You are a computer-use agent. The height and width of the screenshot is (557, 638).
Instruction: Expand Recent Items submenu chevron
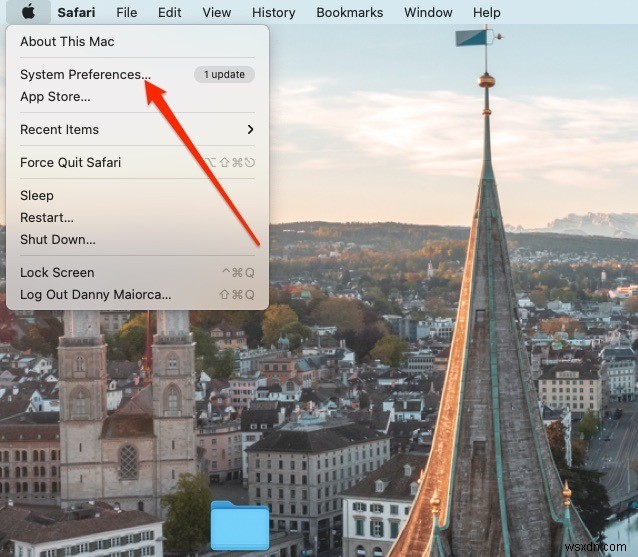click(x=250, y=129)
